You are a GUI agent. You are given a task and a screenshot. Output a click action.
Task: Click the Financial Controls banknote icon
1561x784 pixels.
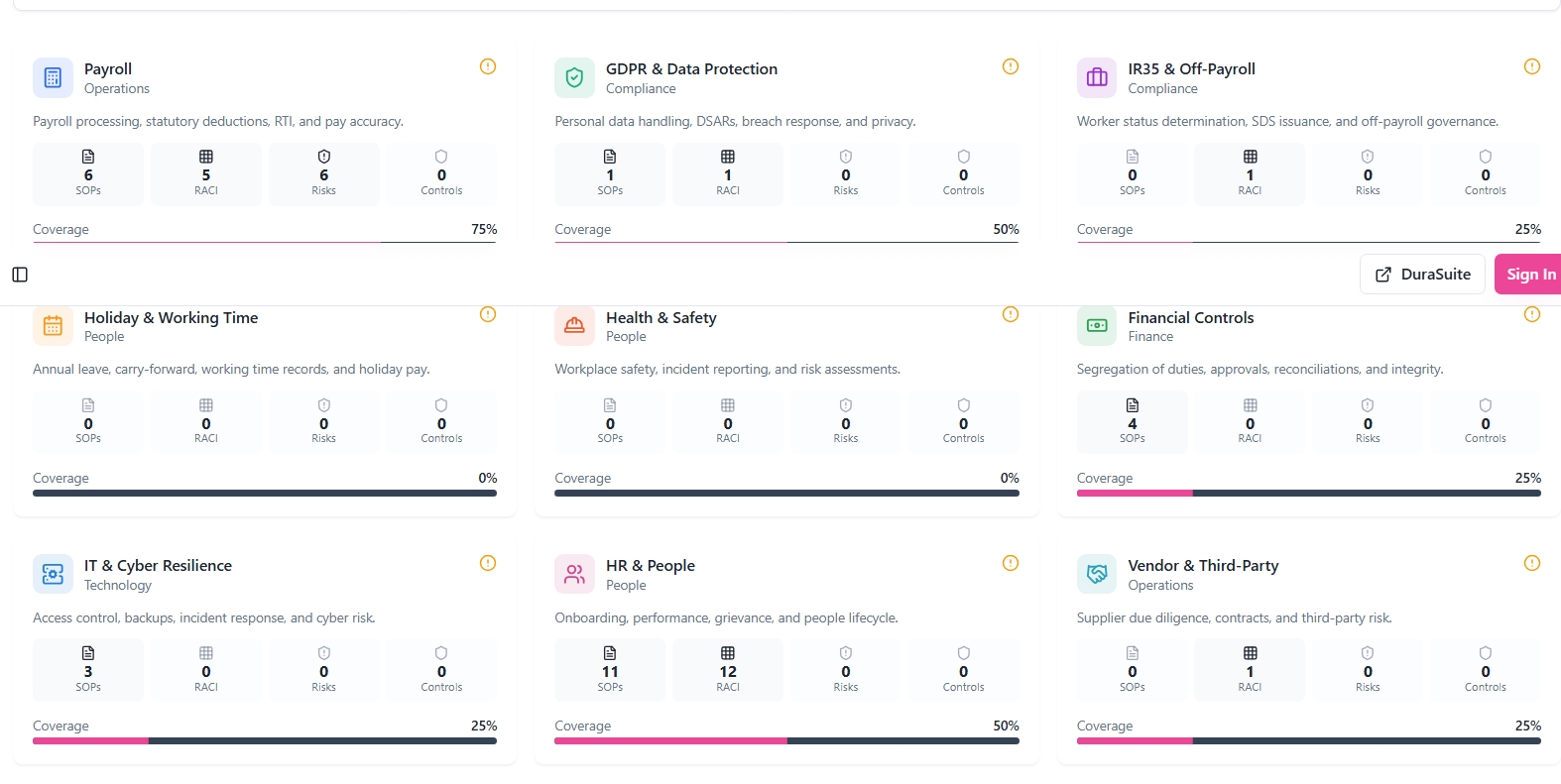1097,325
